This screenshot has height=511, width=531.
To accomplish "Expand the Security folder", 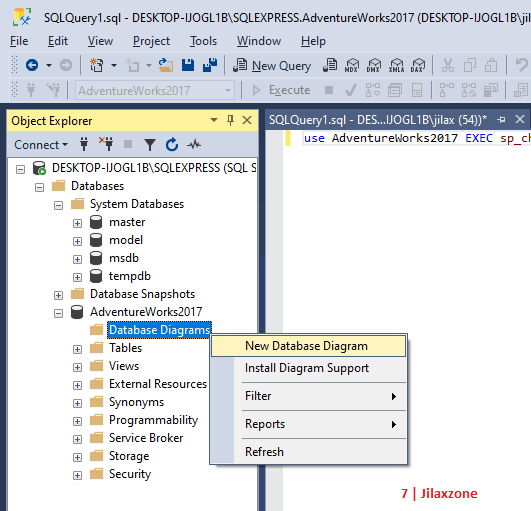I will 78,475.
